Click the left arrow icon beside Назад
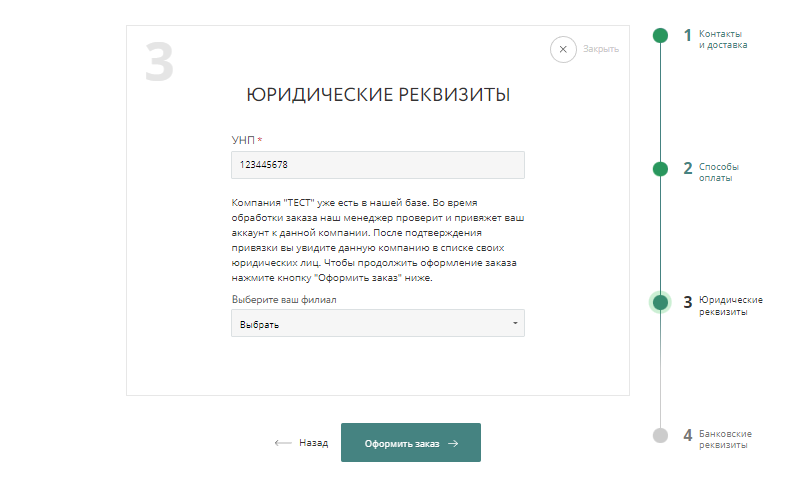Image resolution: width=794 pixels, height=490 pixels. point(282,443)
